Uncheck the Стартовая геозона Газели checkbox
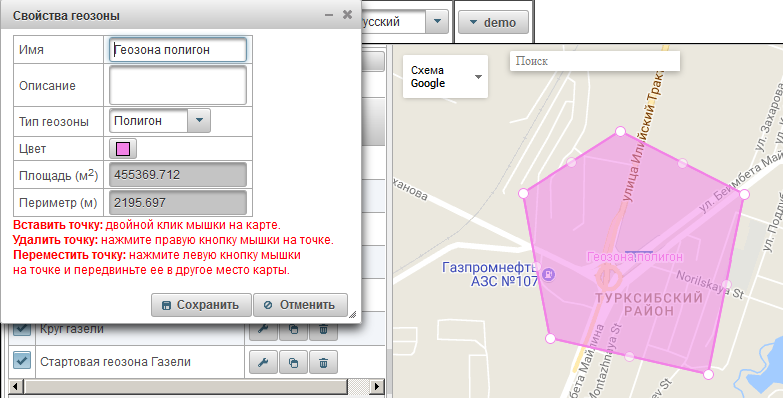 pos(21,361)
